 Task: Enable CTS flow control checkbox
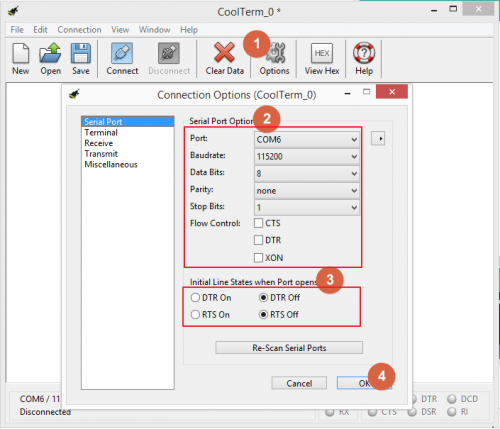click(x=258, y=223)
